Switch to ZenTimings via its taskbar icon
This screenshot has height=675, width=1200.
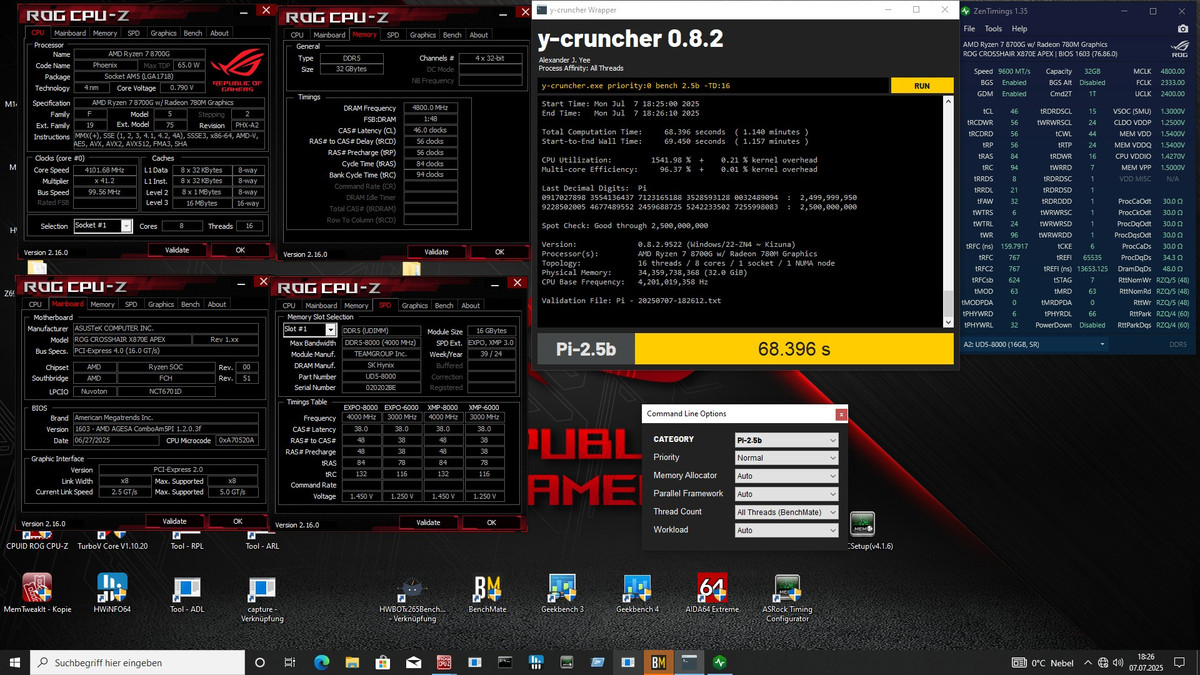[719, 662]
